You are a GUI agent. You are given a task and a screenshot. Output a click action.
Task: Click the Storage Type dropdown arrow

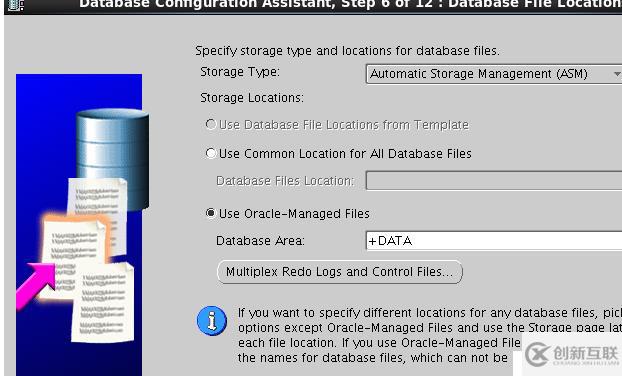point(616,74)
